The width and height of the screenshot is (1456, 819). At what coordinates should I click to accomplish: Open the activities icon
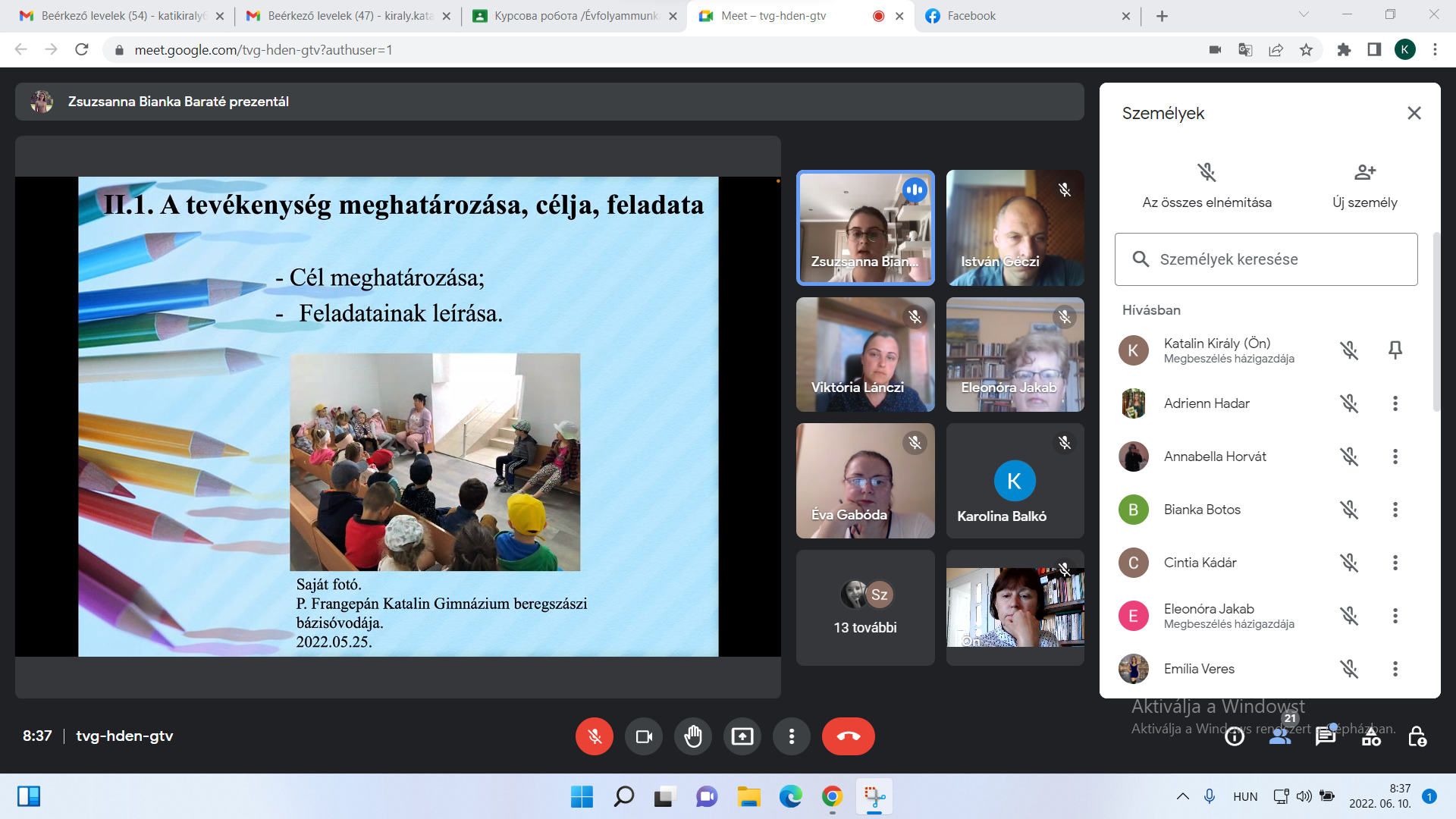[x=1371, y=736]
